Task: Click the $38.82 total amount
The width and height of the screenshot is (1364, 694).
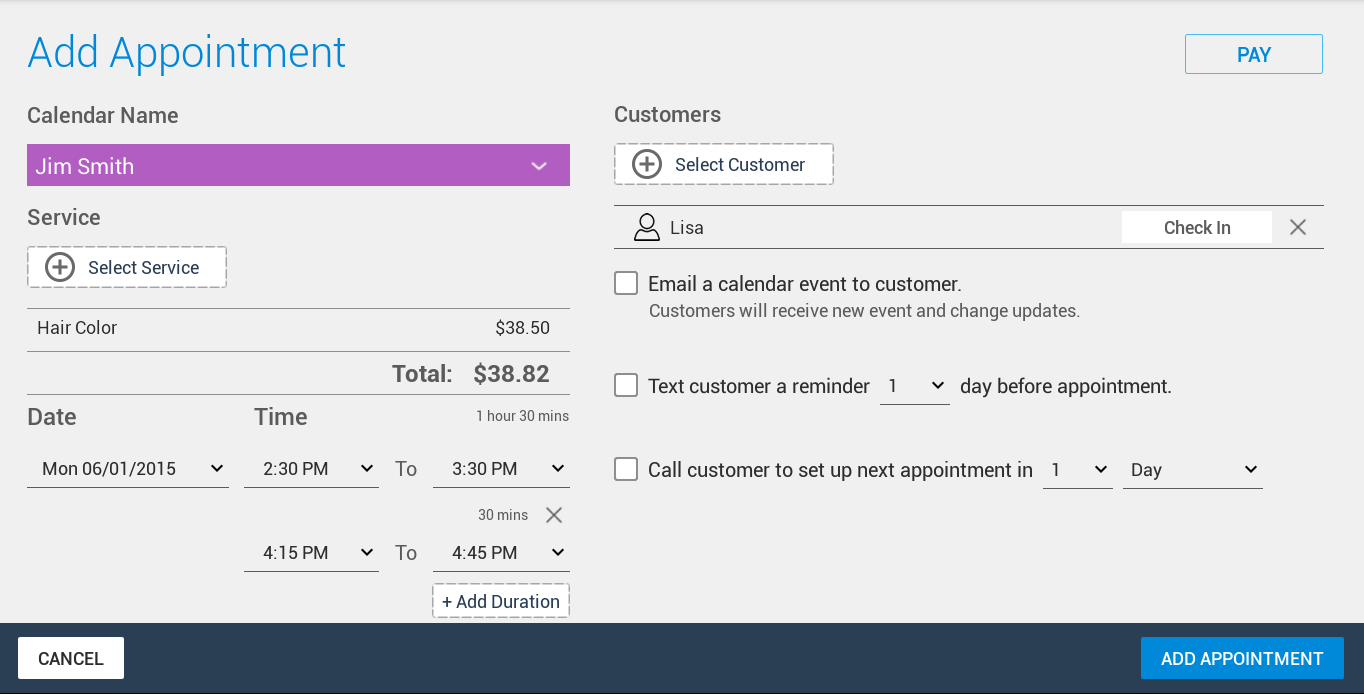Action: 511,374
